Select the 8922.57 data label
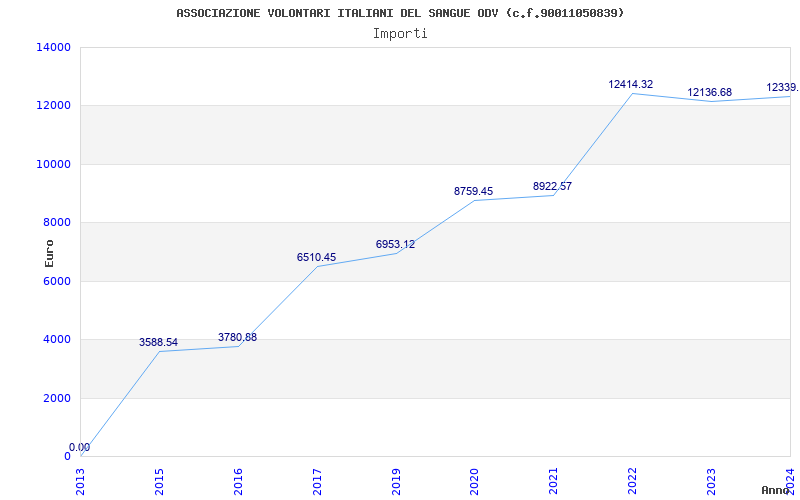 (553, 186)
